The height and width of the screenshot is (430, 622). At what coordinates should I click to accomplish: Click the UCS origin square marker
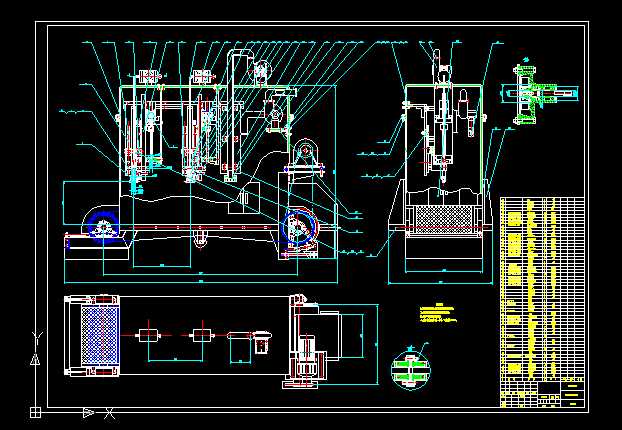coord(36,411)
